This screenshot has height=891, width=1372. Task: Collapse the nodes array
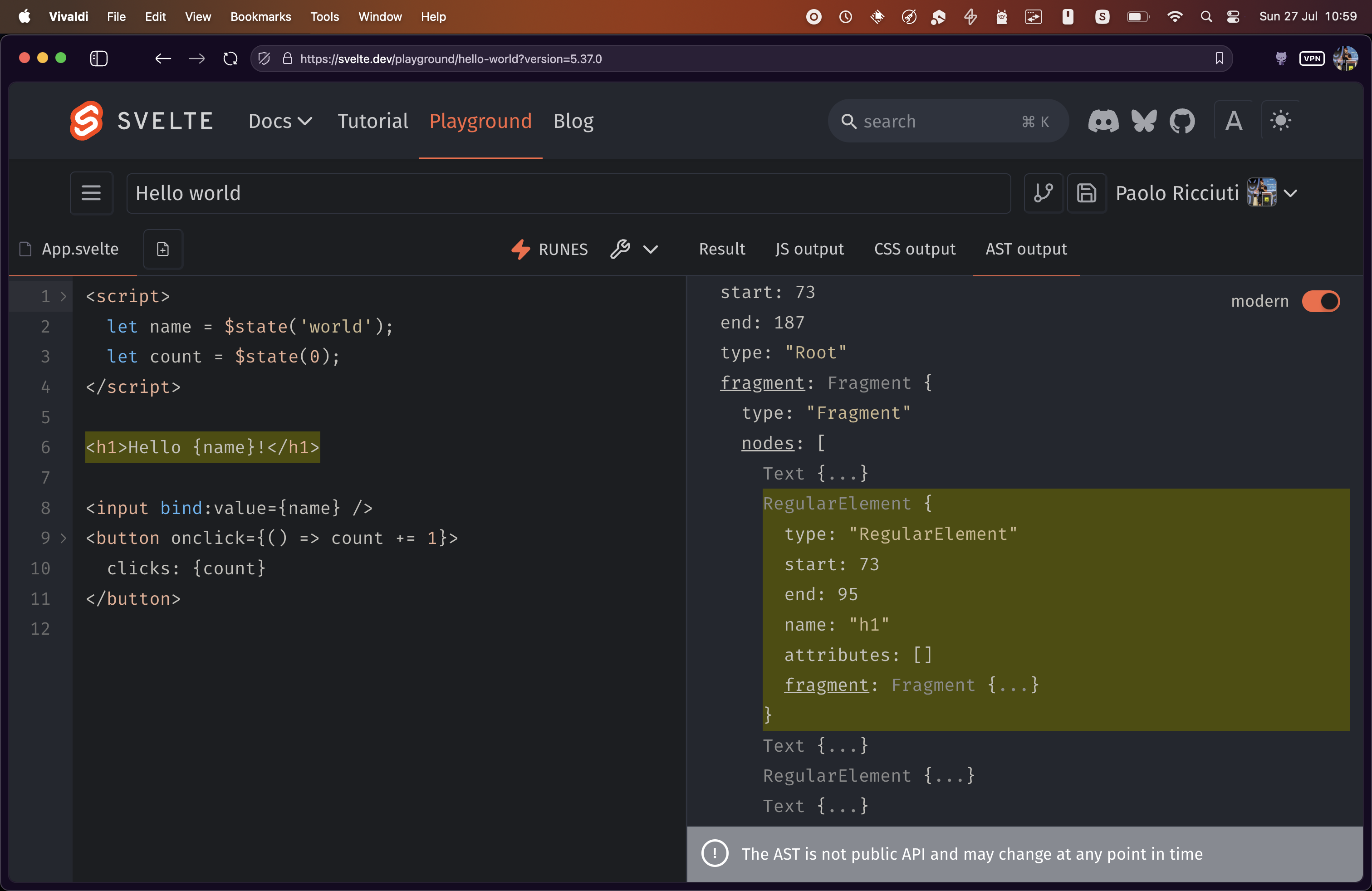tap(768, 443)
